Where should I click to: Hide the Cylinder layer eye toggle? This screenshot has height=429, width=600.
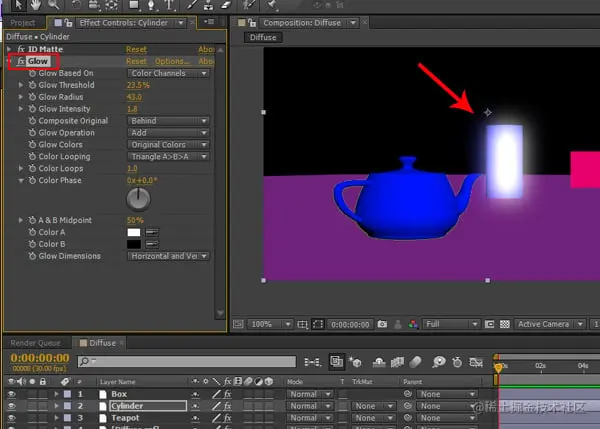(11, 406)
